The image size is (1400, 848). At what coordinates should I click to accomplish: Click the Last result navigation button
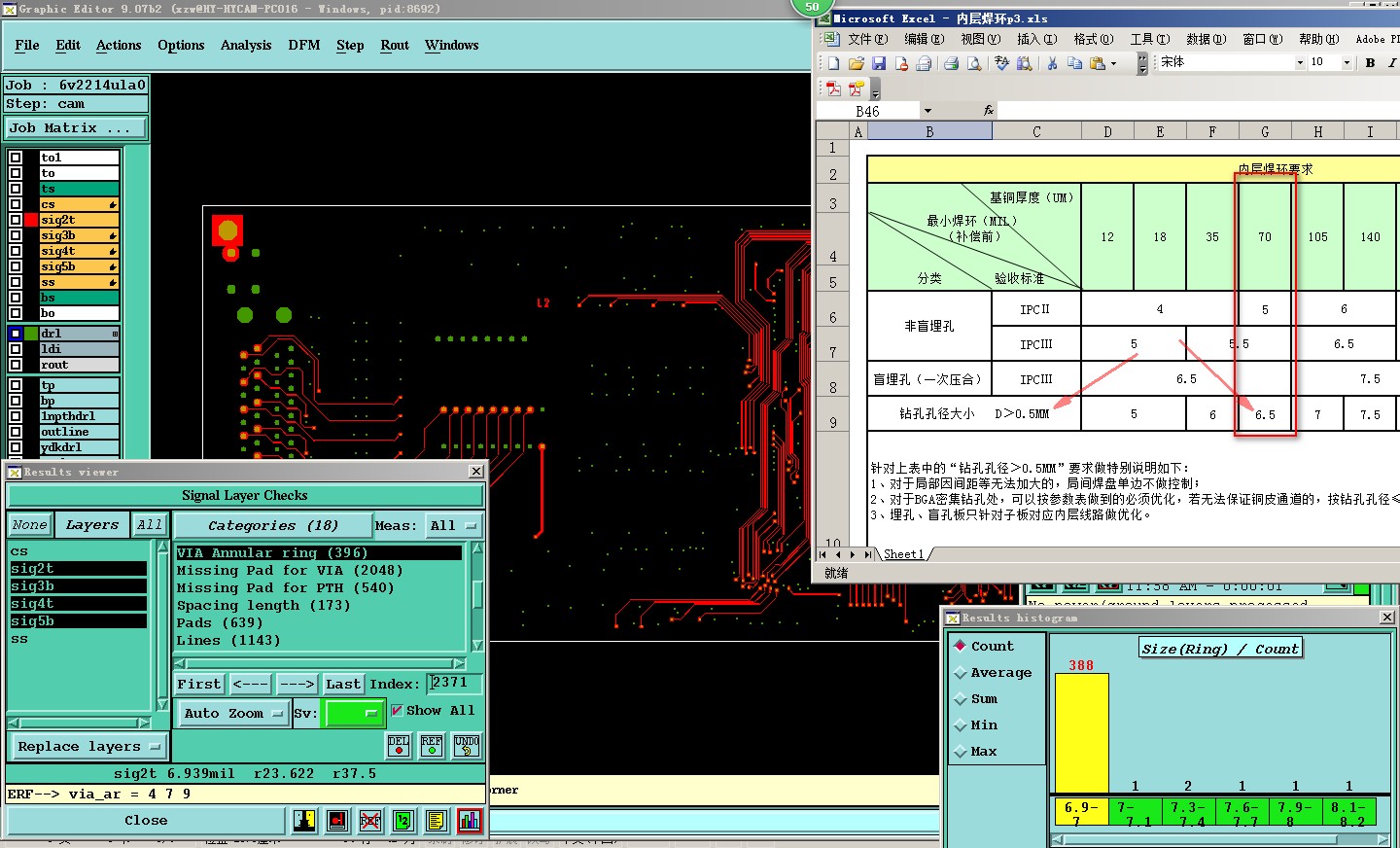click(343, 685)
